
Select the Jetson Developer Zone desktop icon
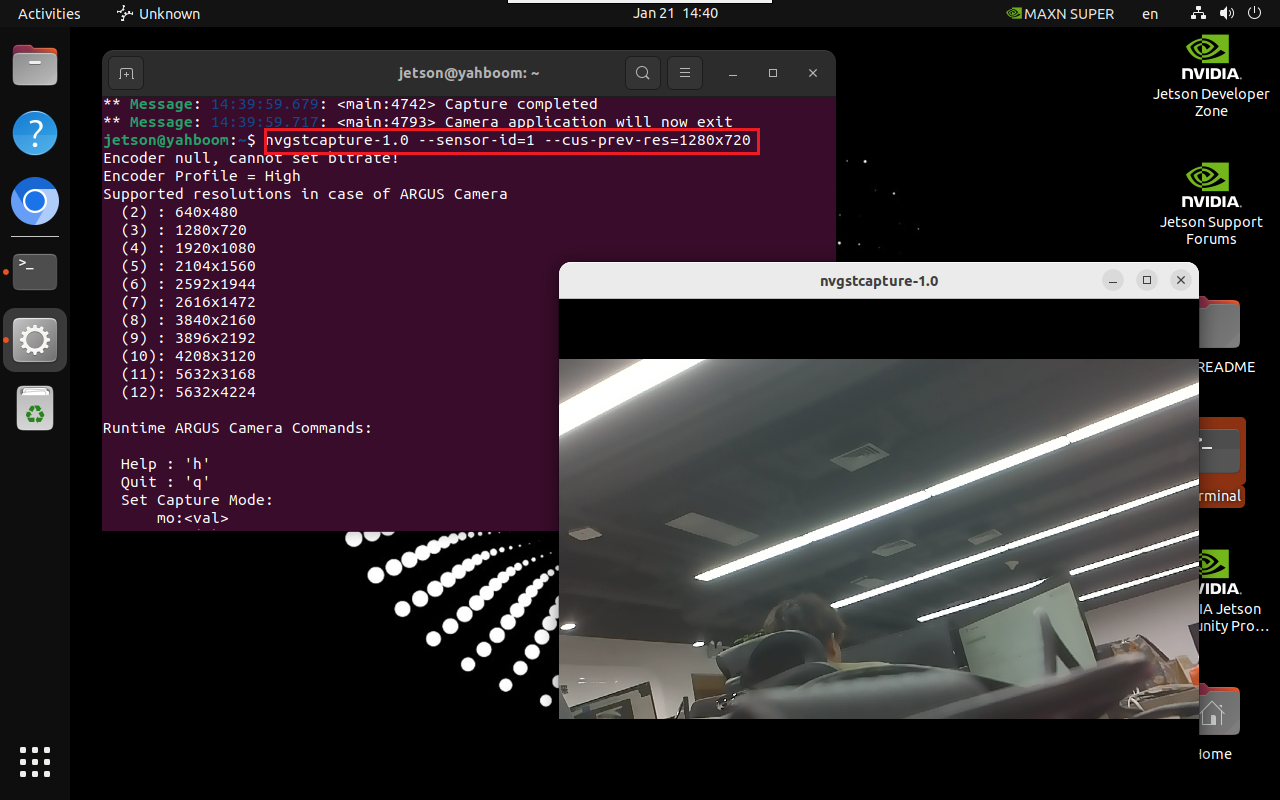click(x=1211, y=77)
